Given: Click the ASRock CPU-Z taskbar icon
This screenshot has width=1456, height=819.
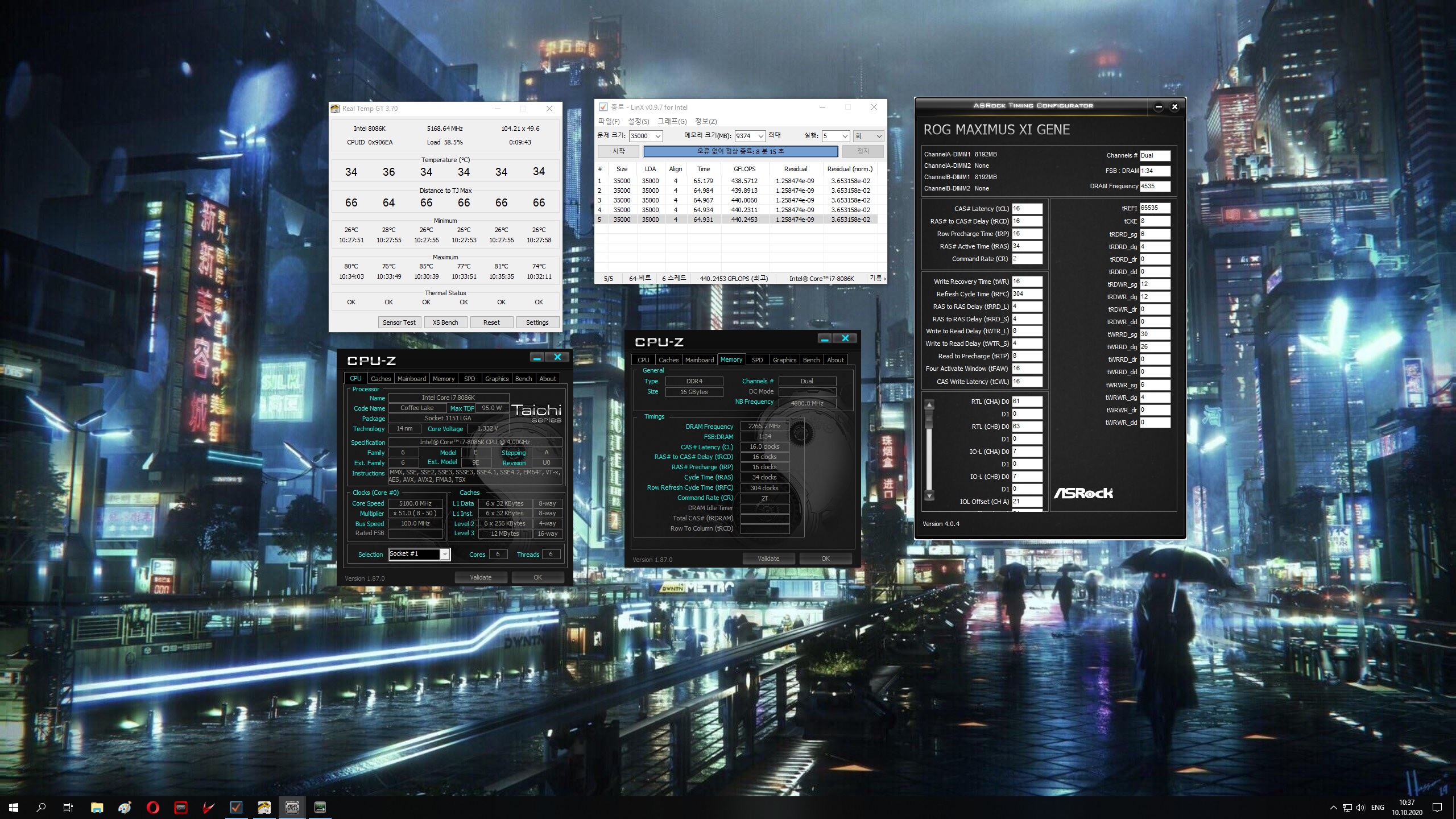Looking at the screenshot, I should 292,807.
